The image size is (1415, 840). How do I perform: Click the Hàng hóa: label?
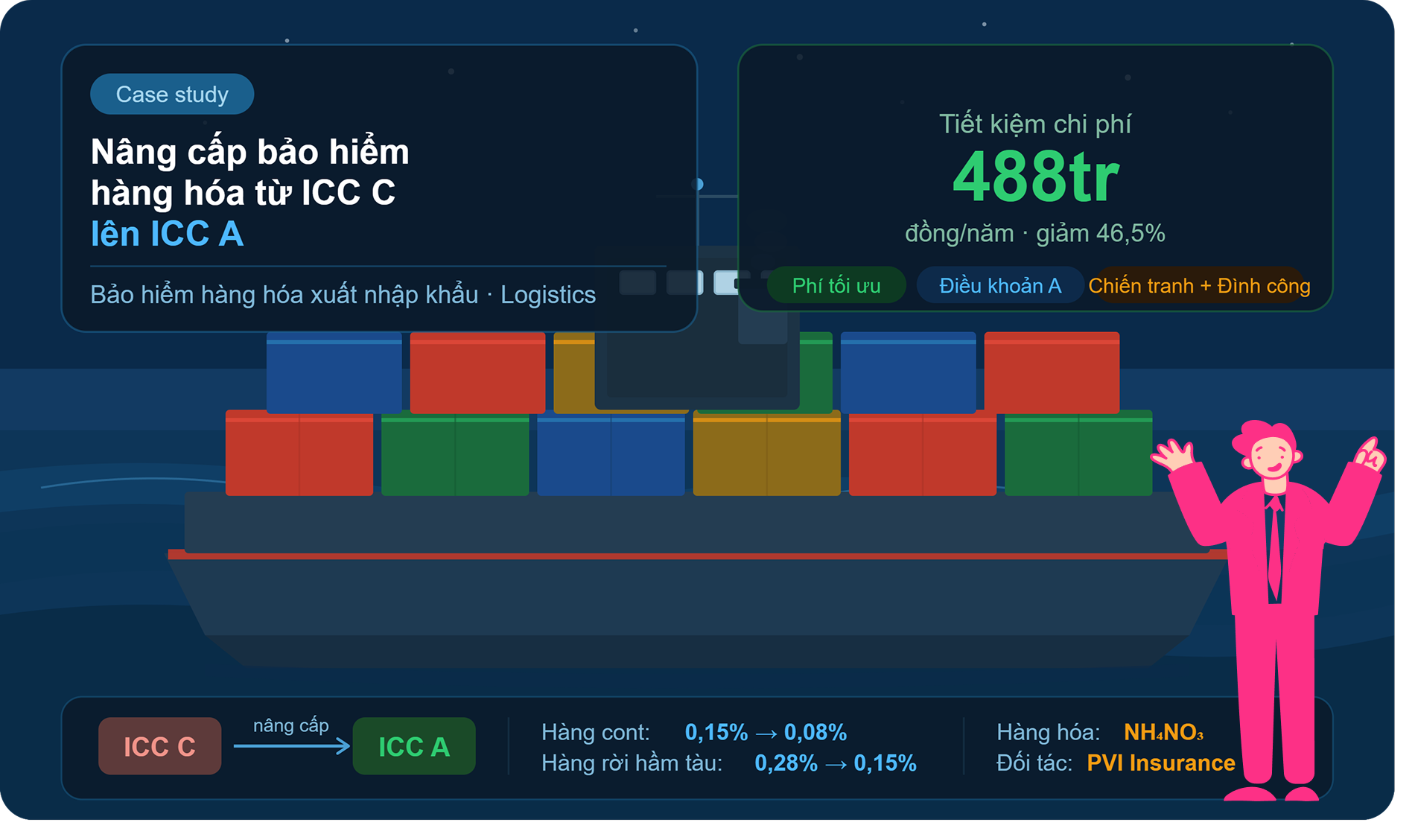(x=1049, y=732)
